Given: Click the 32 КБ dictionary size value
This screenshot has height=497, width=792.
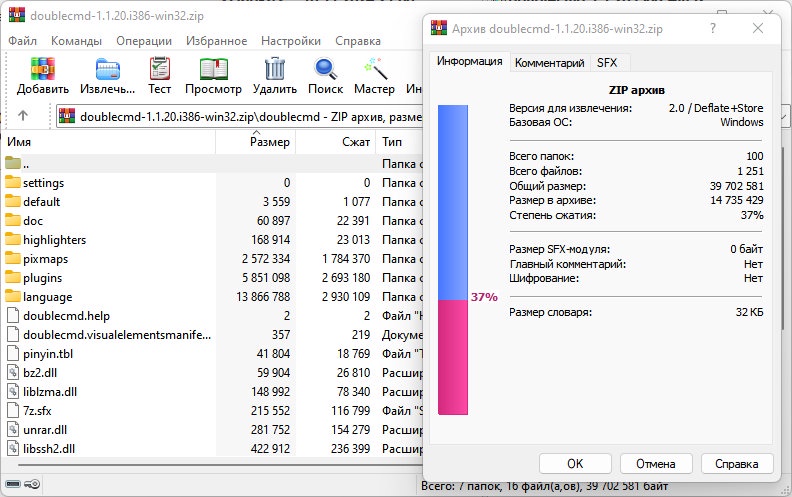Looking at the screenshot, I should coord(750,312).
